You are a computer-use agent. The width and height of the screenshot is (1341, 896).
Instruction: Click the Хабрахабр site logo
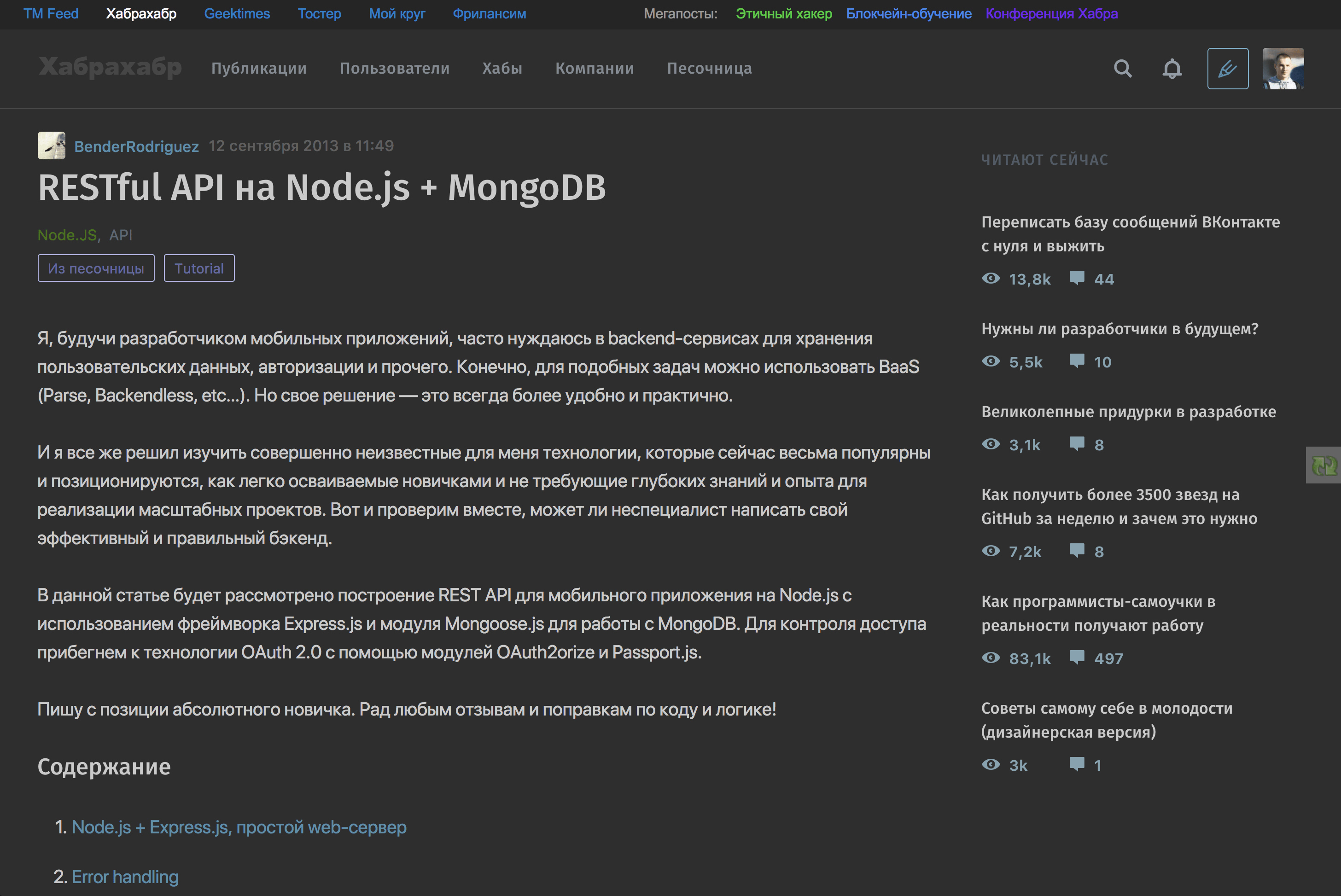110,67
